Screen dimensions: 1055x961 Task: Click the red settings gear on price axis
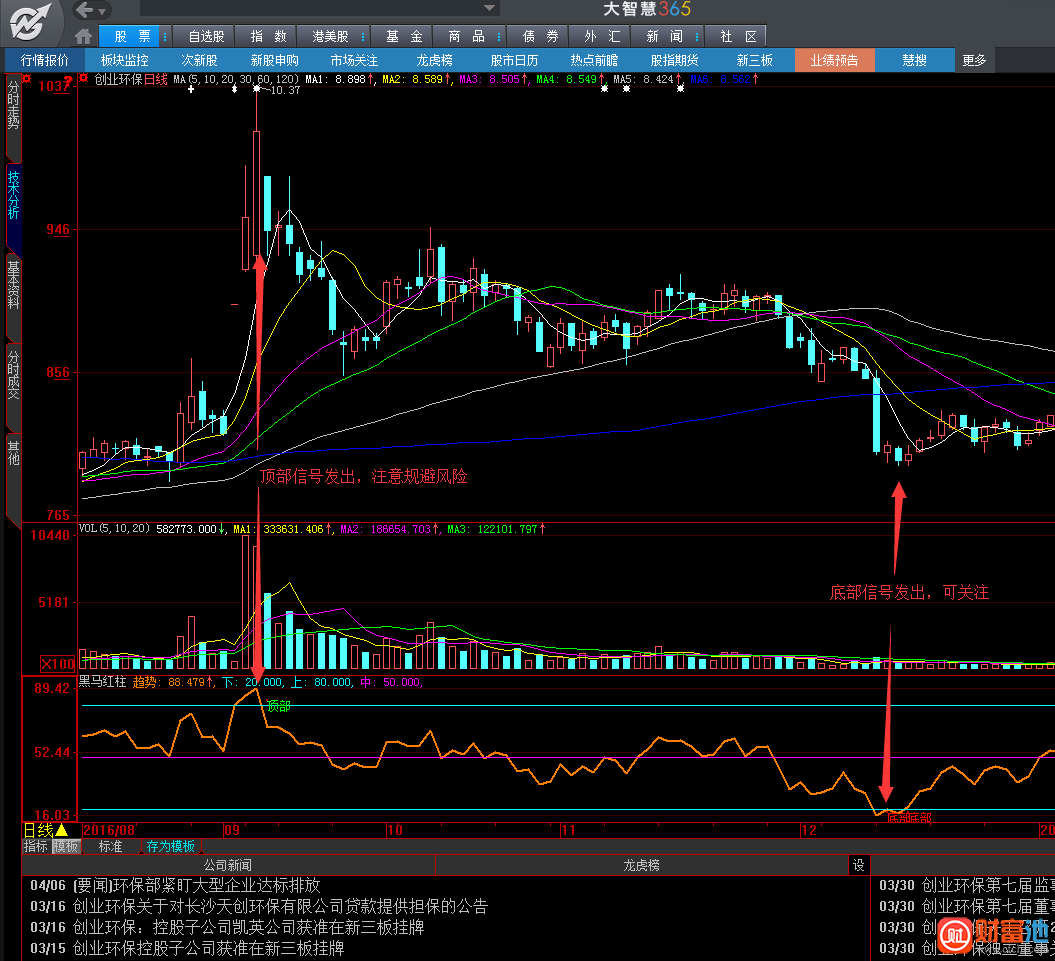pyautogui.click(x=27, y=79)
